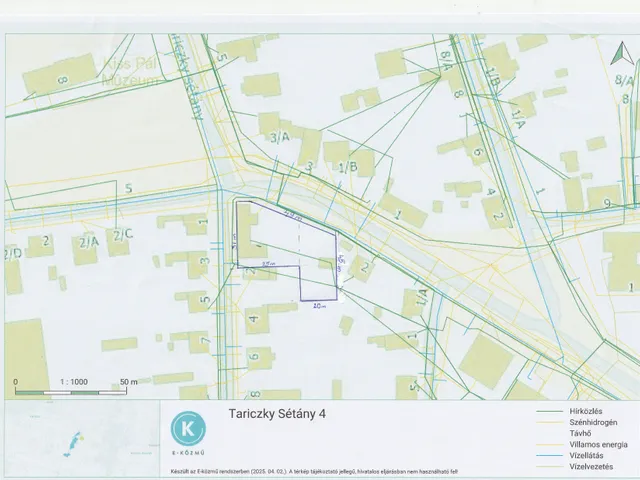Click the "Tariczky Sétány 4" map title

pos(277,414)
